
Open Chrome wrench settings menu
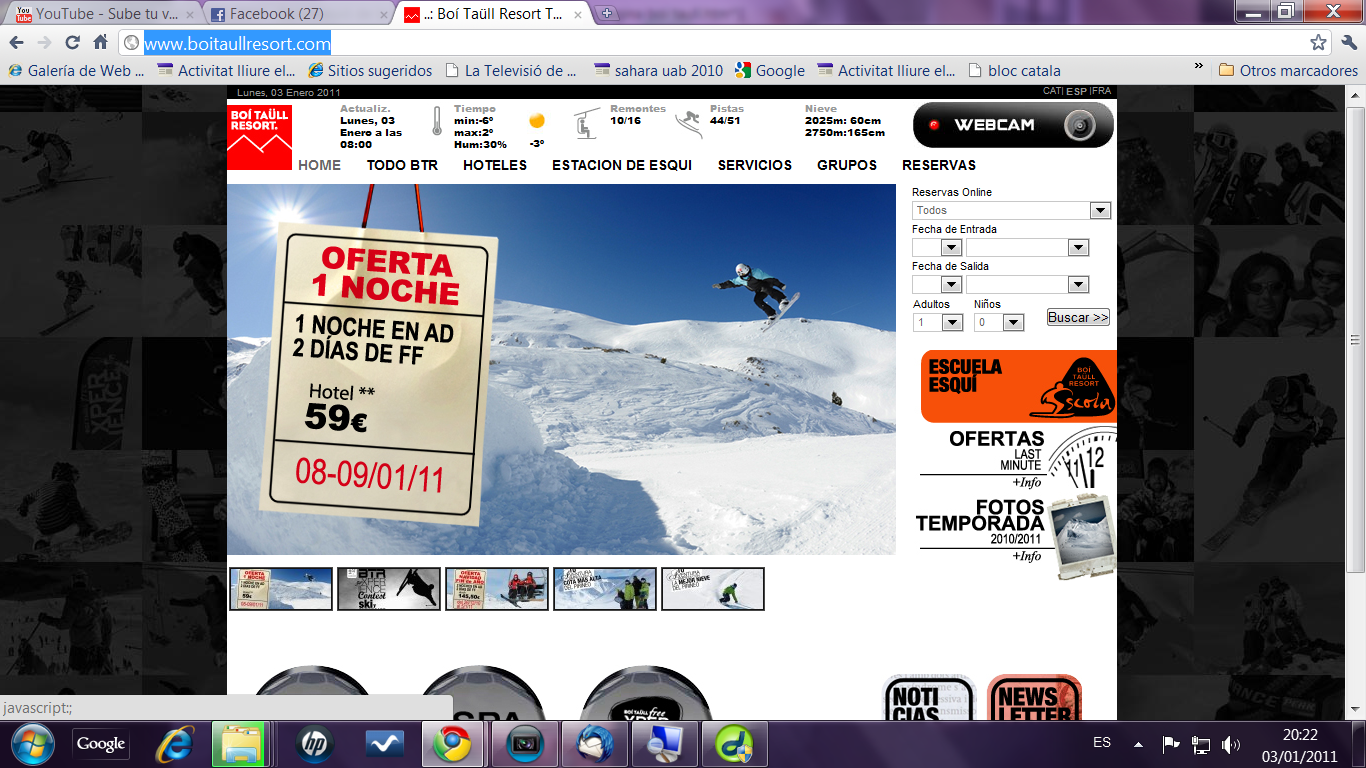1348,43
